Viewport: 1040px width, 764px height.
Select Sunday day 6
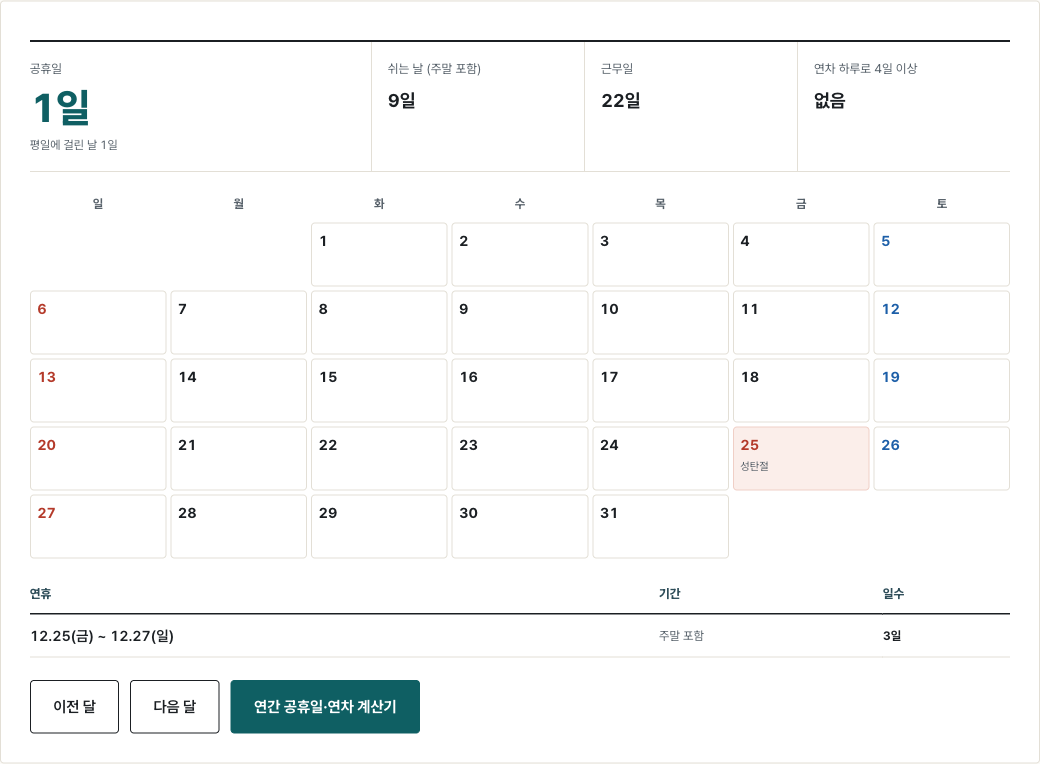[x=98, y=322]
